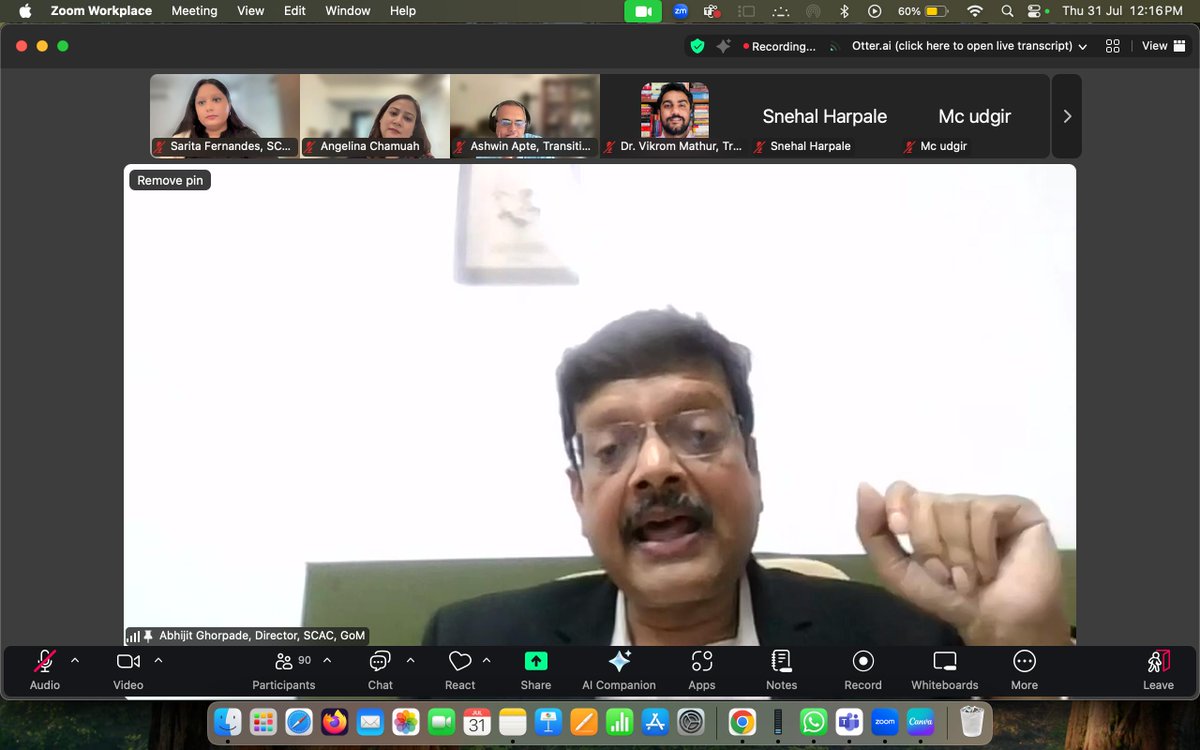Open Whiteboards
Viewport: 1200px width, 750px height.
click(945, 669)
